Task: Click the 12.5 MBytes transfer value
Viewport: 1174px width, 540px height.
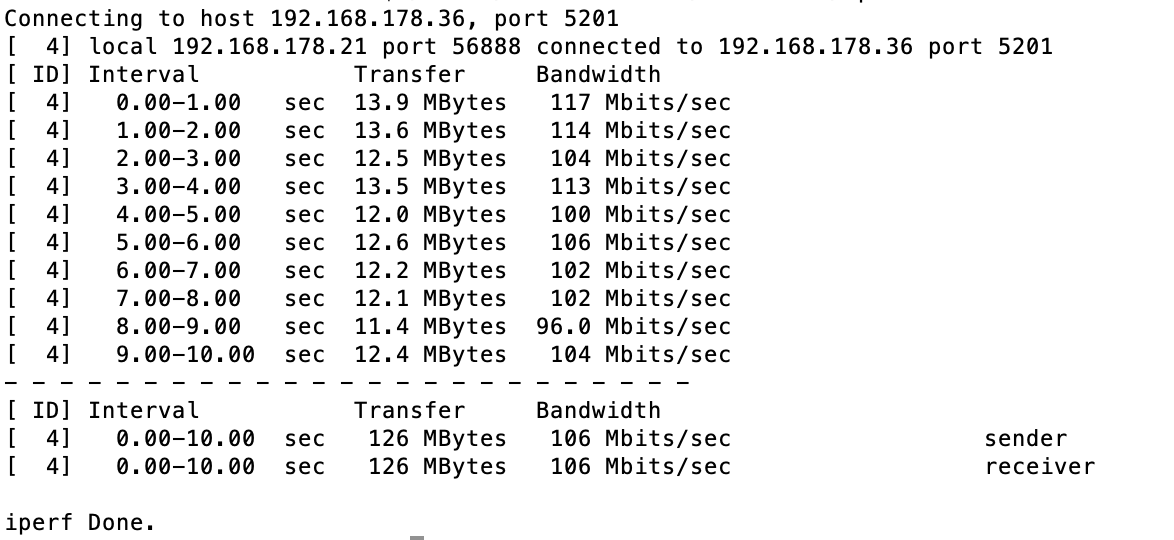Action: click(x=430, y=158)
